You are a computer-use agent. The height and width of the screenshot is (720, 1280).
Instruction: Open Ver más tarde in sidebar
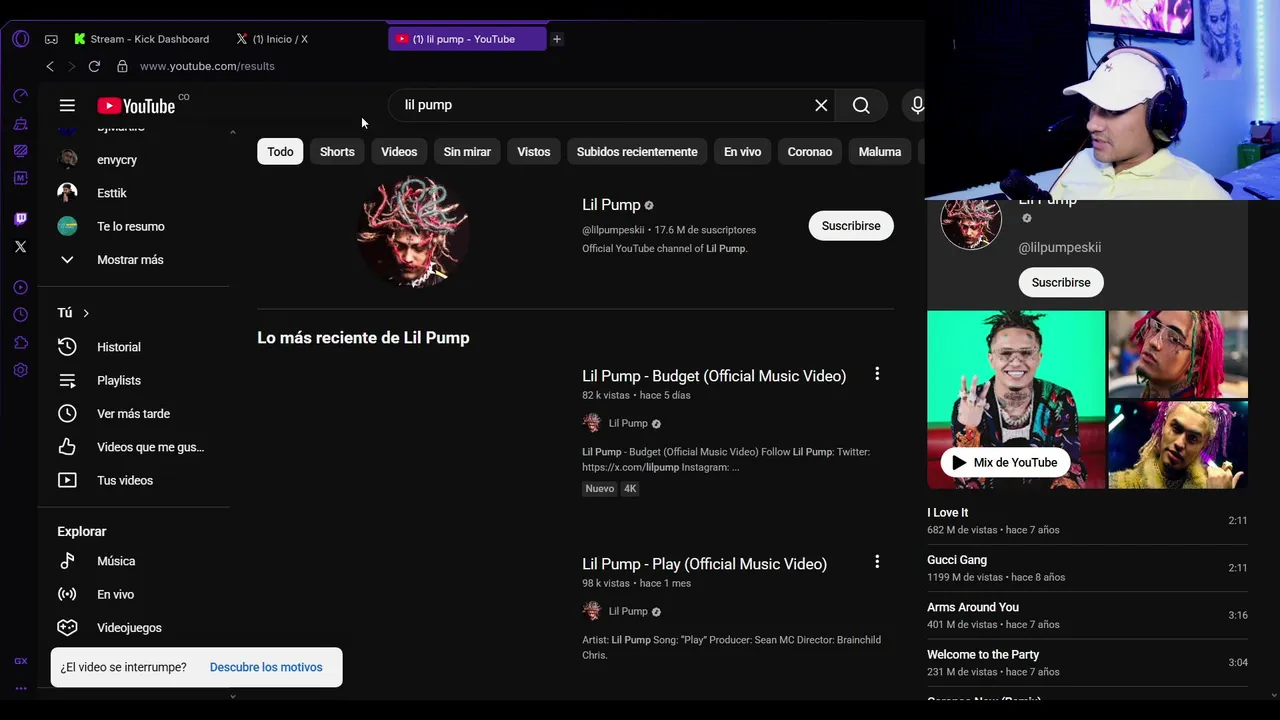(133, 414)
